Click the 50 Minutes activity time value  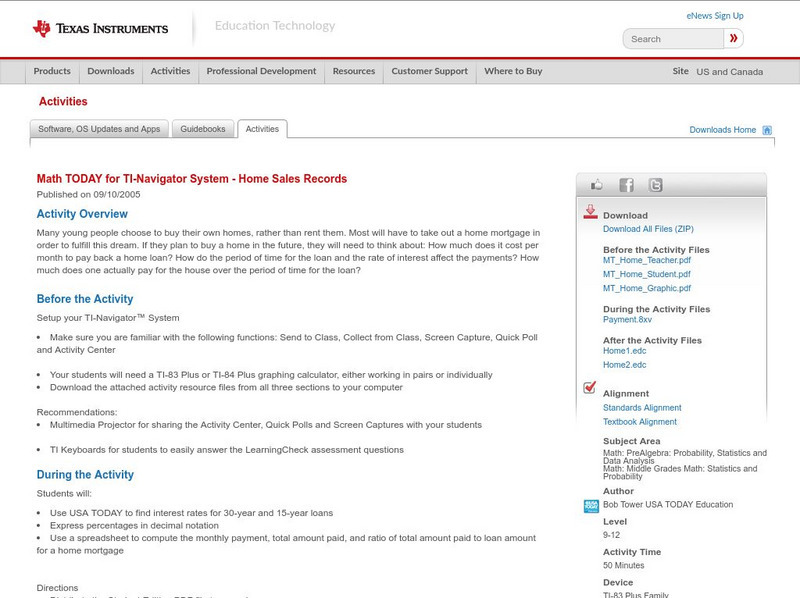pyautogui.click(x=623, y=565)
